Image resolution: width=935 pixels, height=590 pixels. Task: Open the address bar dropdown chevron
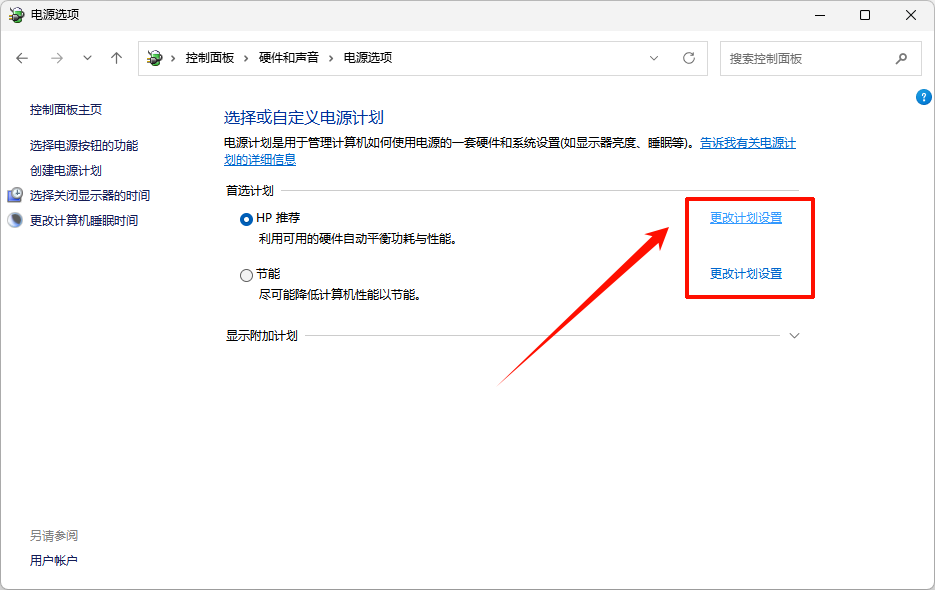pyautogui.click(x=654, y=58)
